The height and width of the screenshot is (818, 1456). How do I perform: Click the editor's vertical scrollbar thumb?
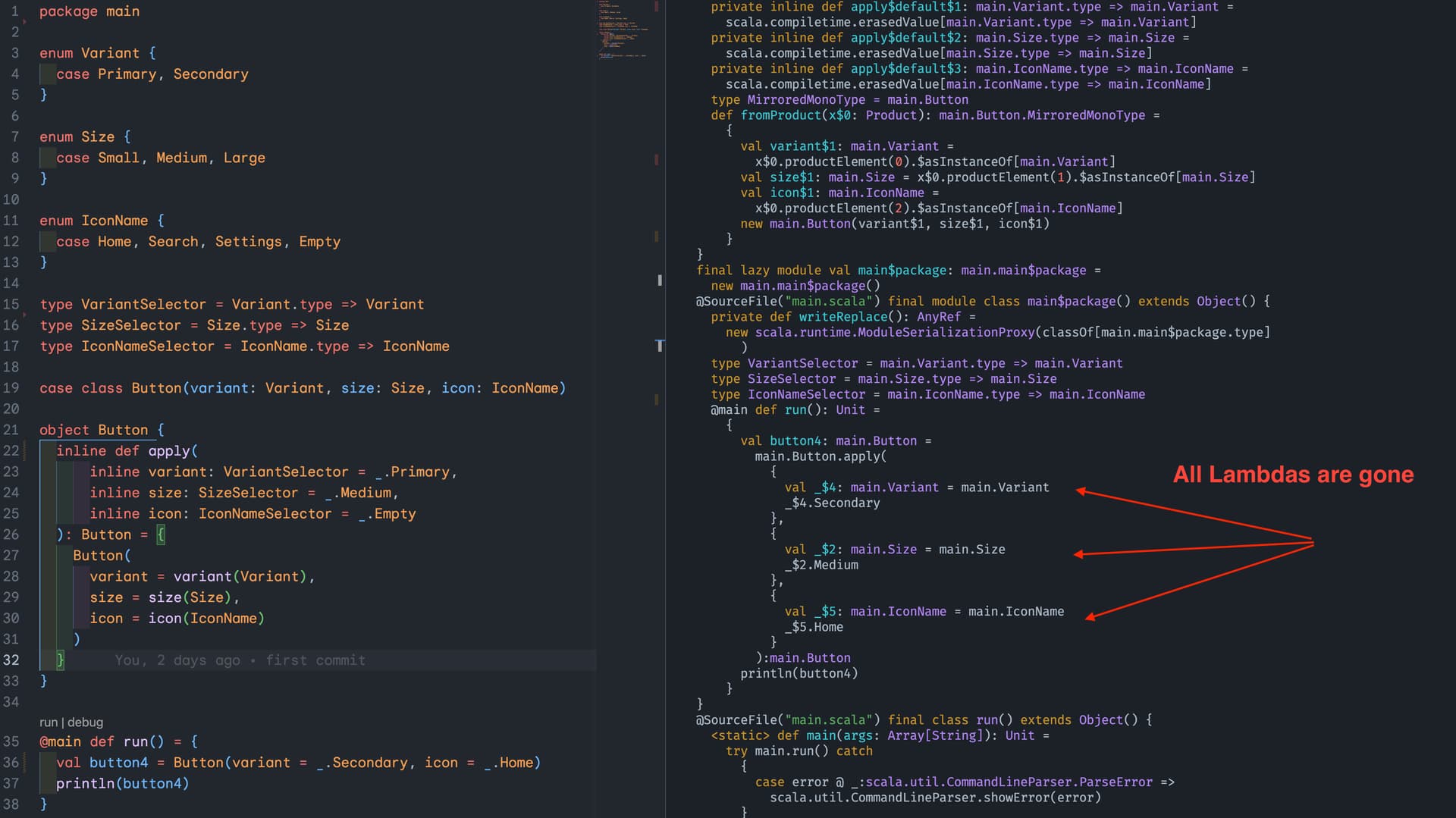click(x=660, y=281)
